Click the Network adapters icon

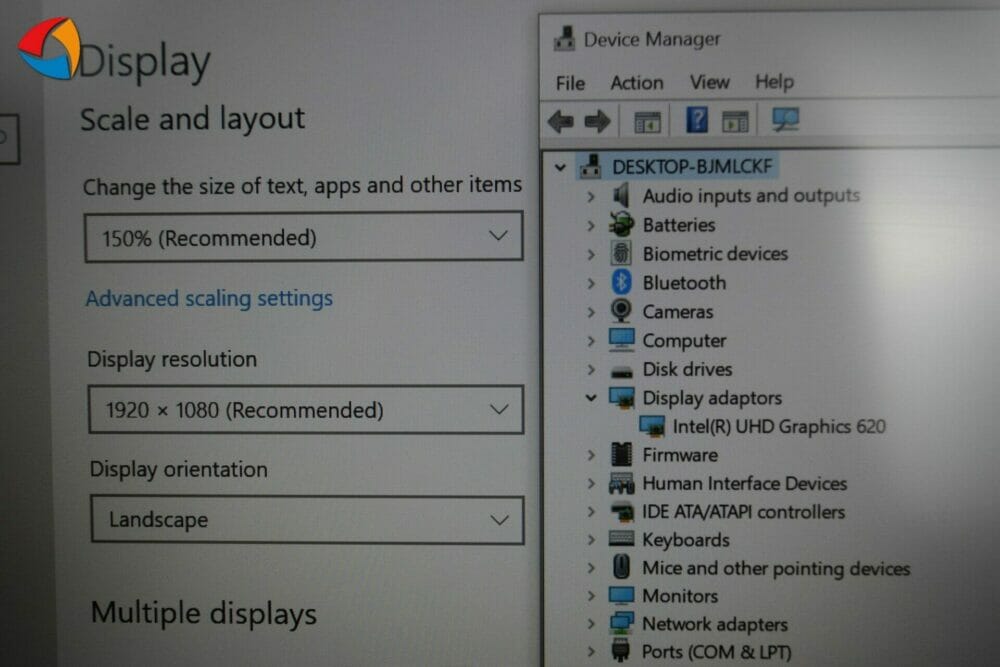(x=621, y=624)
